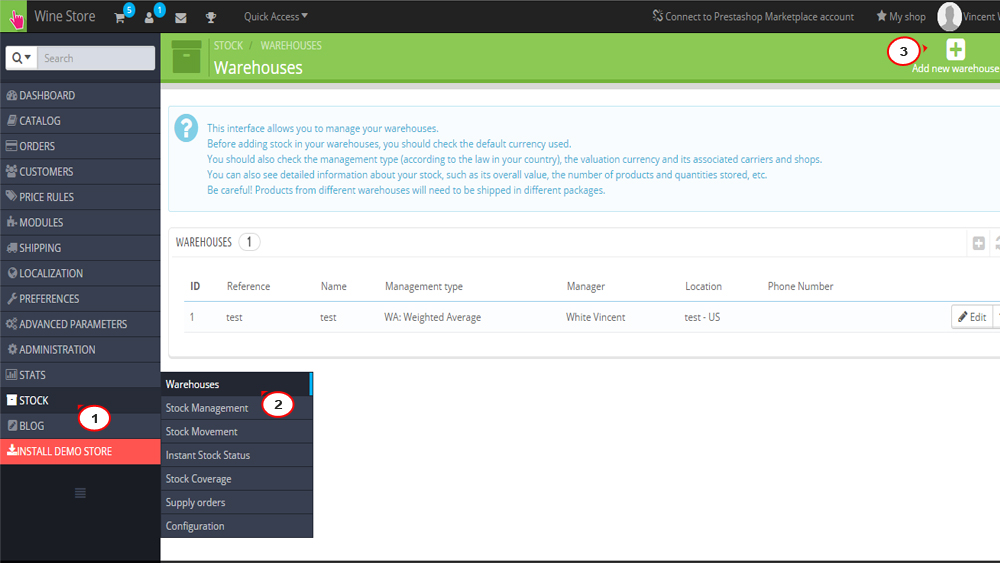
Task: Click the Add new warehouse plus icon
Action: coord(955,50)
